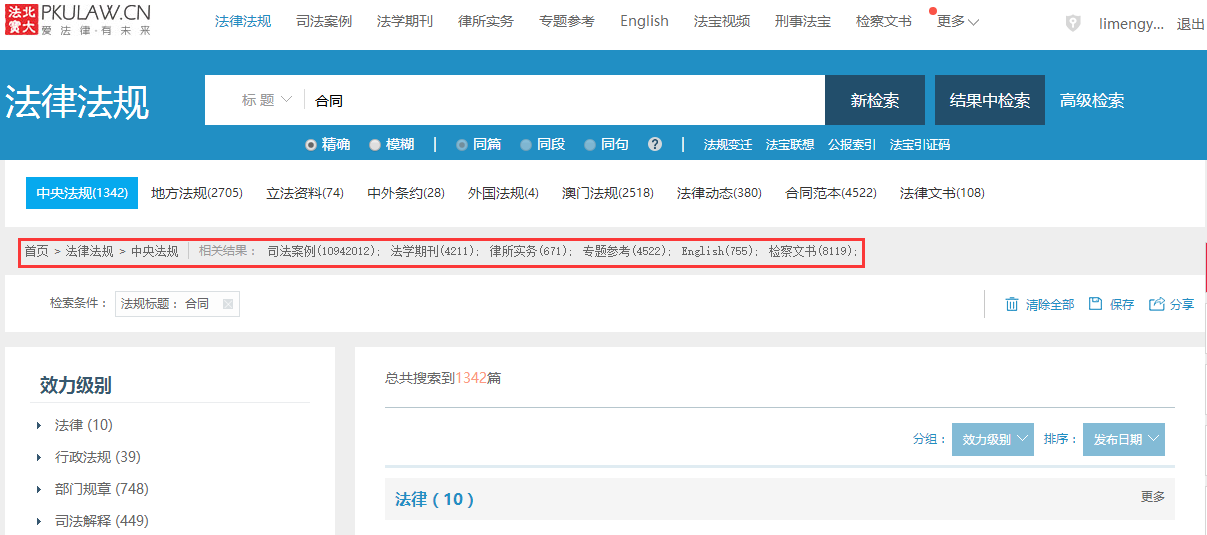Click the 公报索引 link
1207x535 pixels.
852,144
